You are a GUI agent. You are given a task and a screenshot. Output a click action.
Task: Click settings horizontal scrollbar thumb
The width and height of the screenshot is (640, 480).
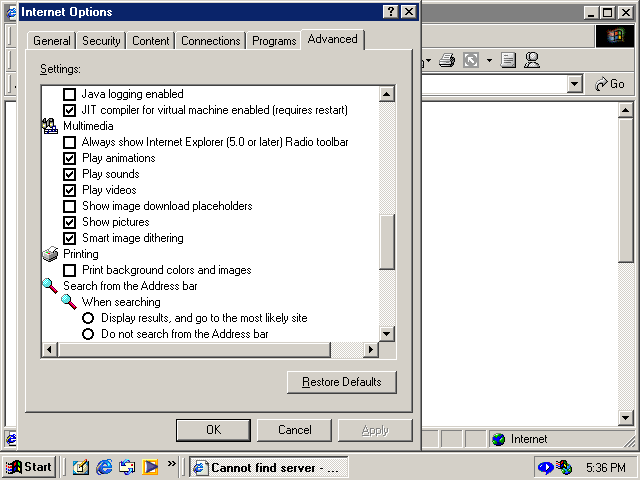click(194, 350)
